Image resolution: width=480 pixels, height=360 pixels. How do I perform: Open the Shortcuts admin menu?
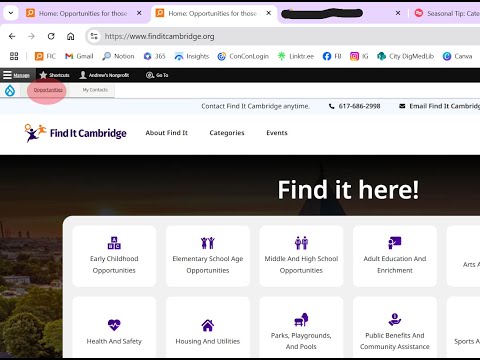(54, 75)
